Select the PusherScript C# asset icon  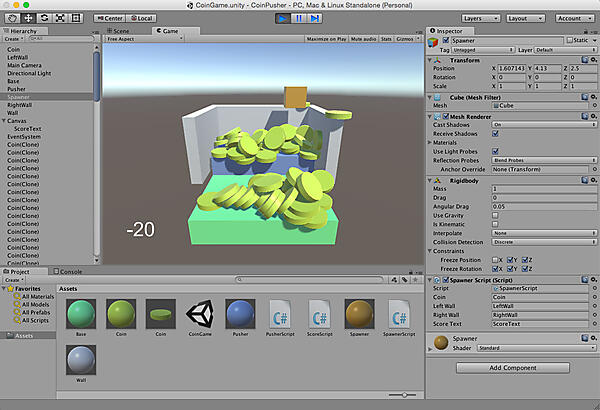[282, 315]
